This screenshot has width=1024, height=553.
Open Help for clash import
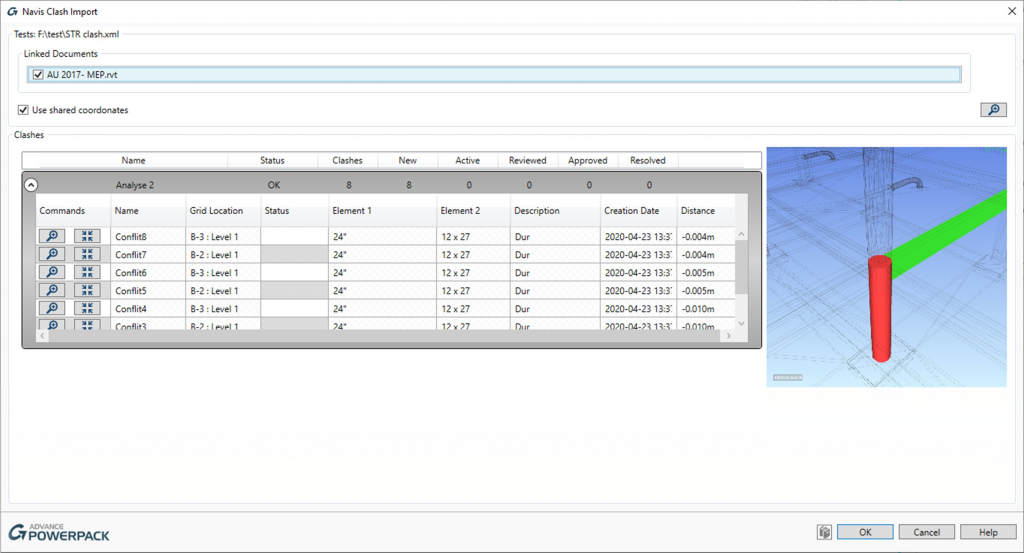point(988,532)
